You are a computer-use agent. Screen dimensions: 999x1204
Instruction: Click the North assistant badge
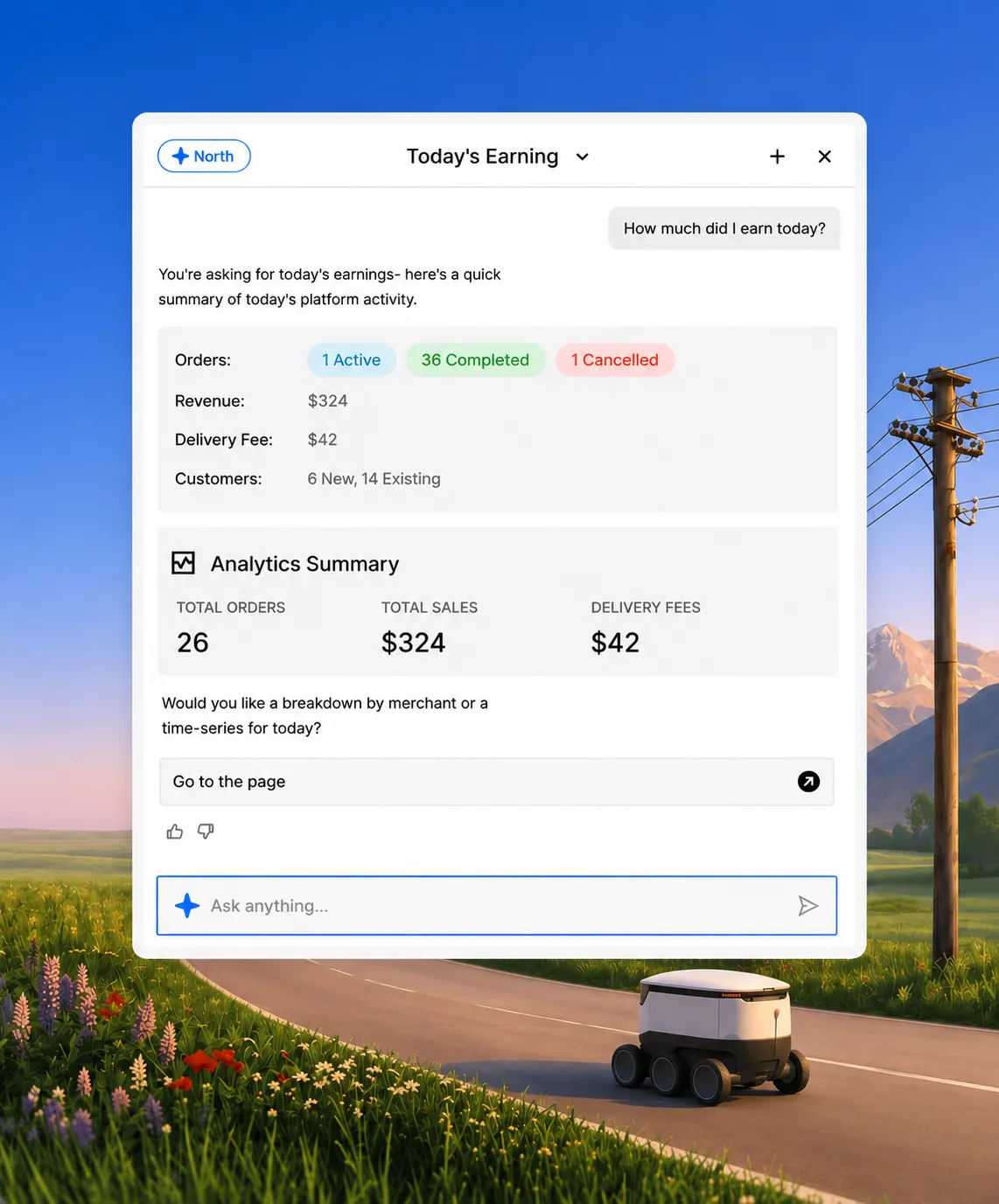point(204,157)
